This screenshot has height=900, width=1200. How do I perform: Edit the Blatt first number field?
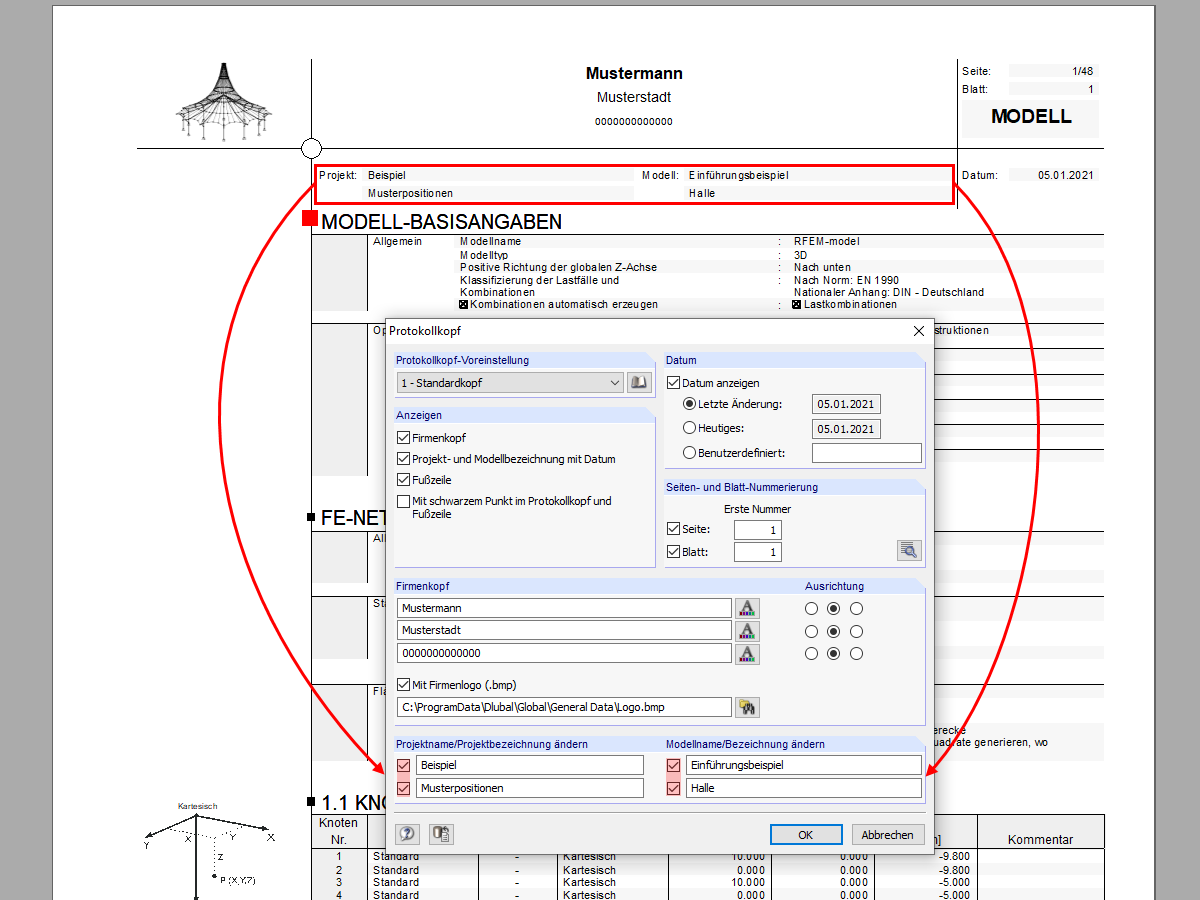758,552
